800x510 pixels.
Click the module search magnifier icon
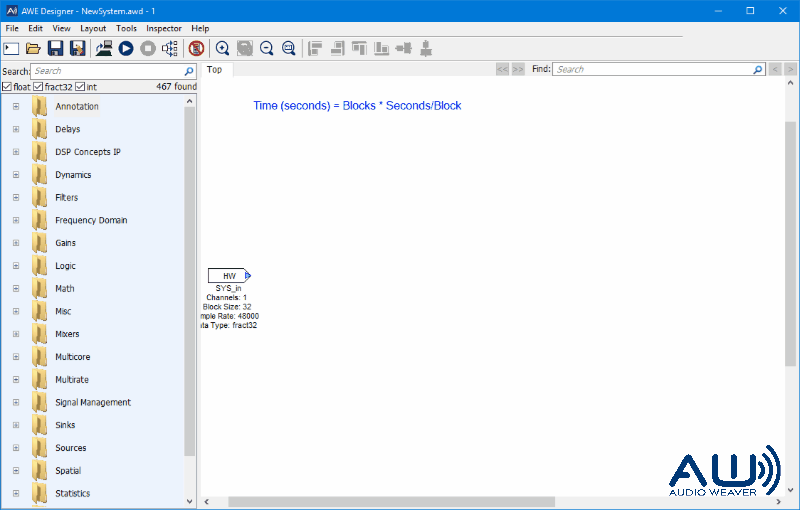tap(189, 71)
